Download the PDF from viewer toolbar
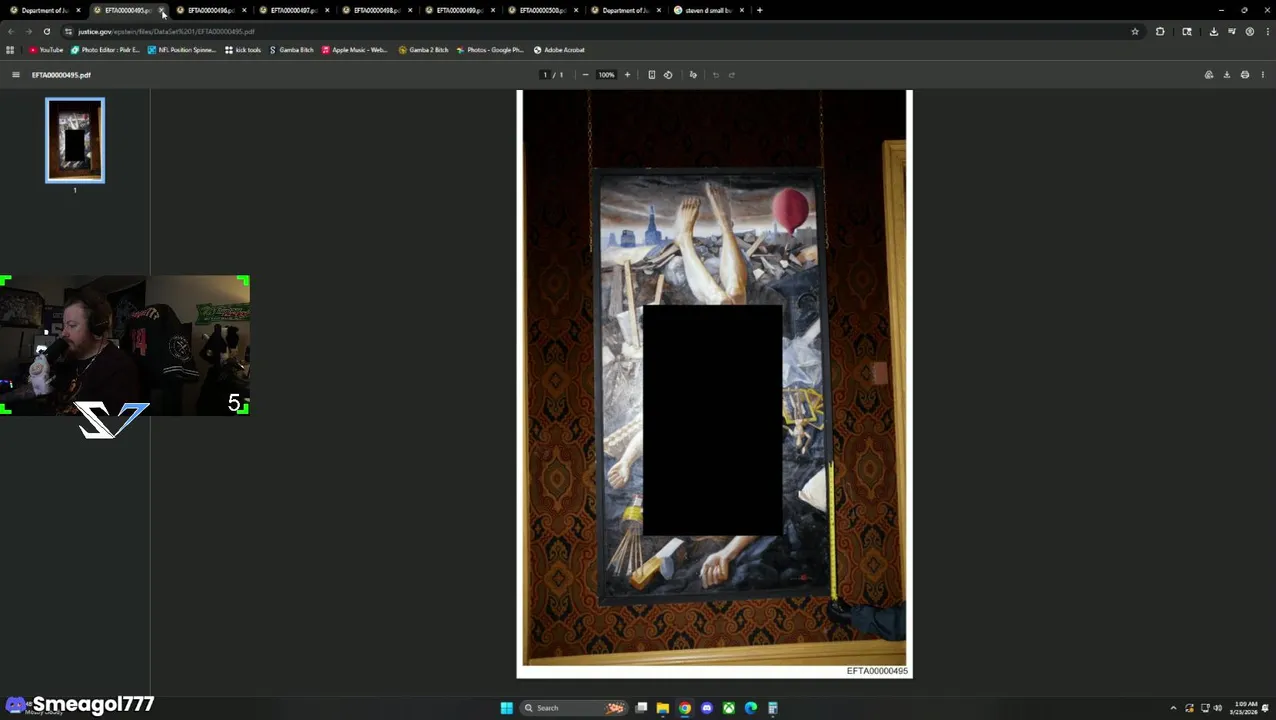 coord(1227,75)
